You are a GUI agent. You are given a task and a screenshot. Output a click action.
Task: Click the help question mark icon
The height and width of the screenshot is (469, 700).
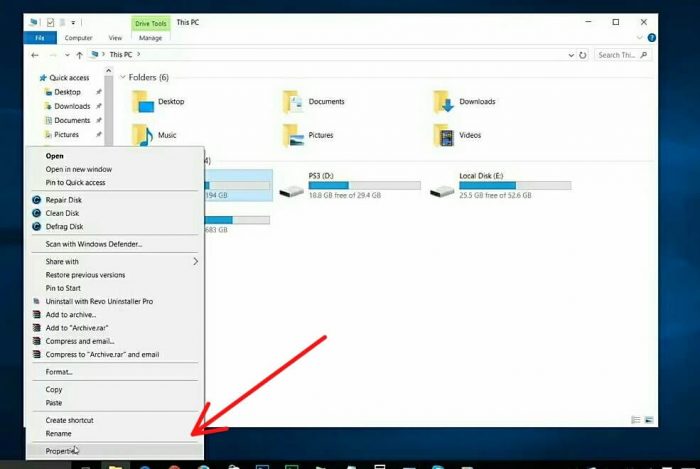(651, 38)
